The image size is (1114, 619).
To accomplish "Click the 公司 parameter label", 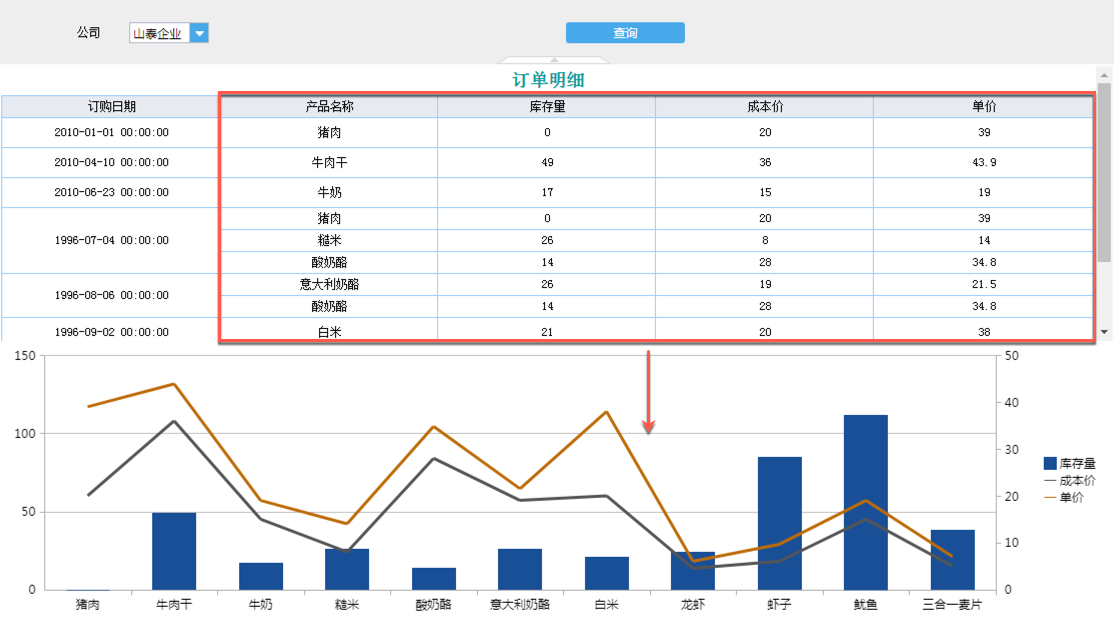I will 89,33.
